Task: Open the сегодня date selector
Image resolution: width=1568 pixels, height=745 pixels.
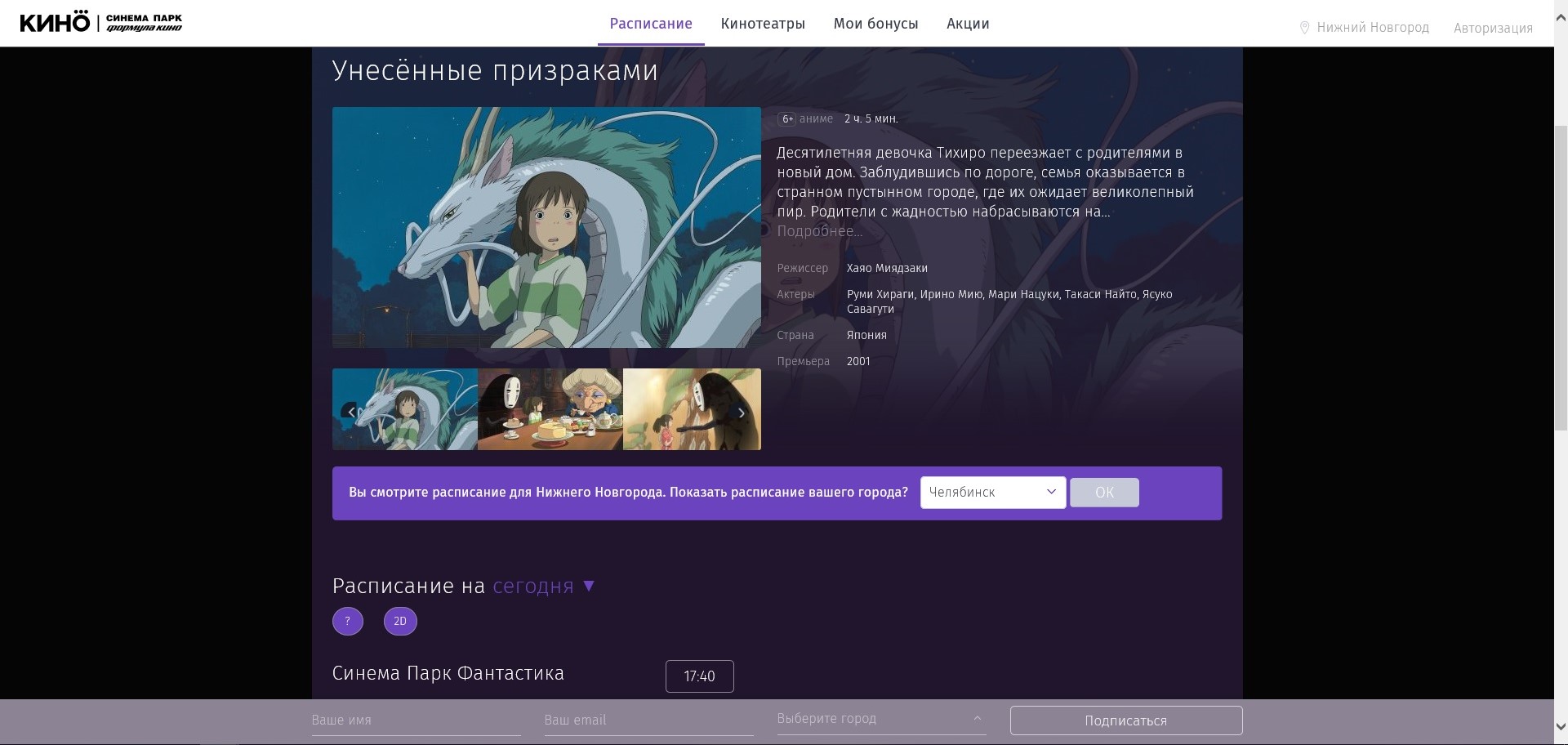Action: [x=533, y=586]
